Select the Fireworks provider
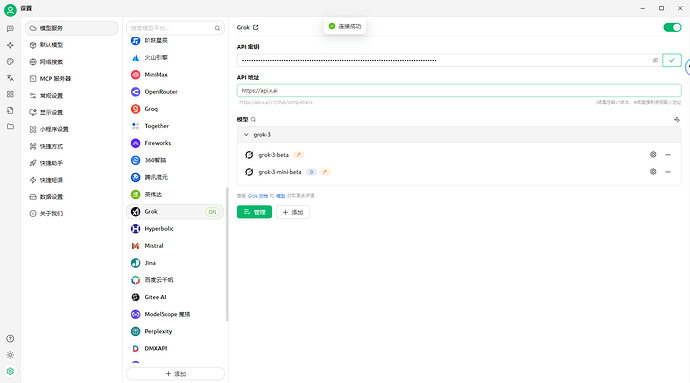This screenshot has width=690, height=383. point(175,143)
